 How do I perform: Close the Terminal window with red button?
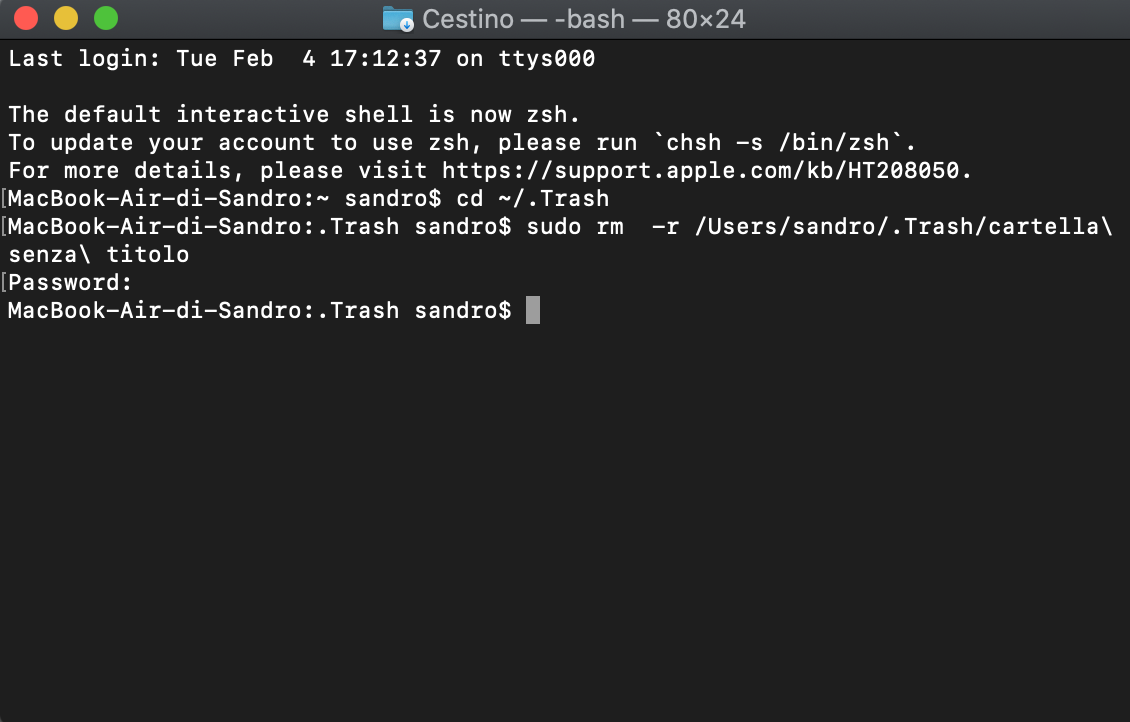(26, 18)
